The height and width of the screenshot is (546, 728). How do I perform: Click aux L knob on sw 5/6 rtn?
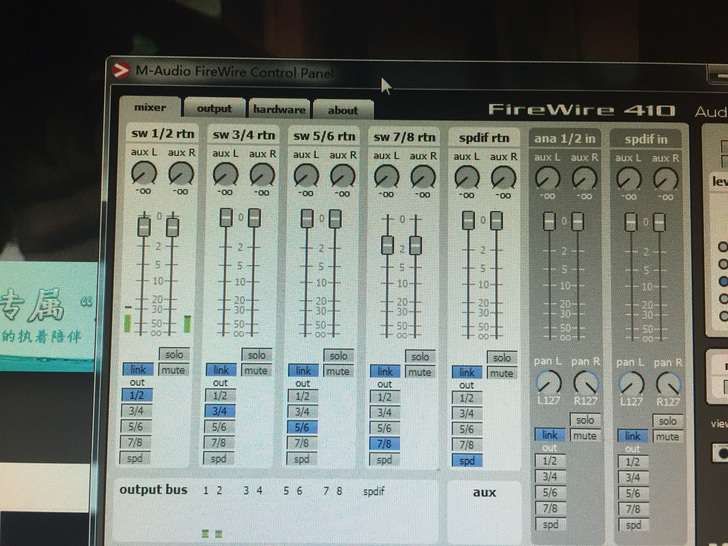tap(306, 176)
